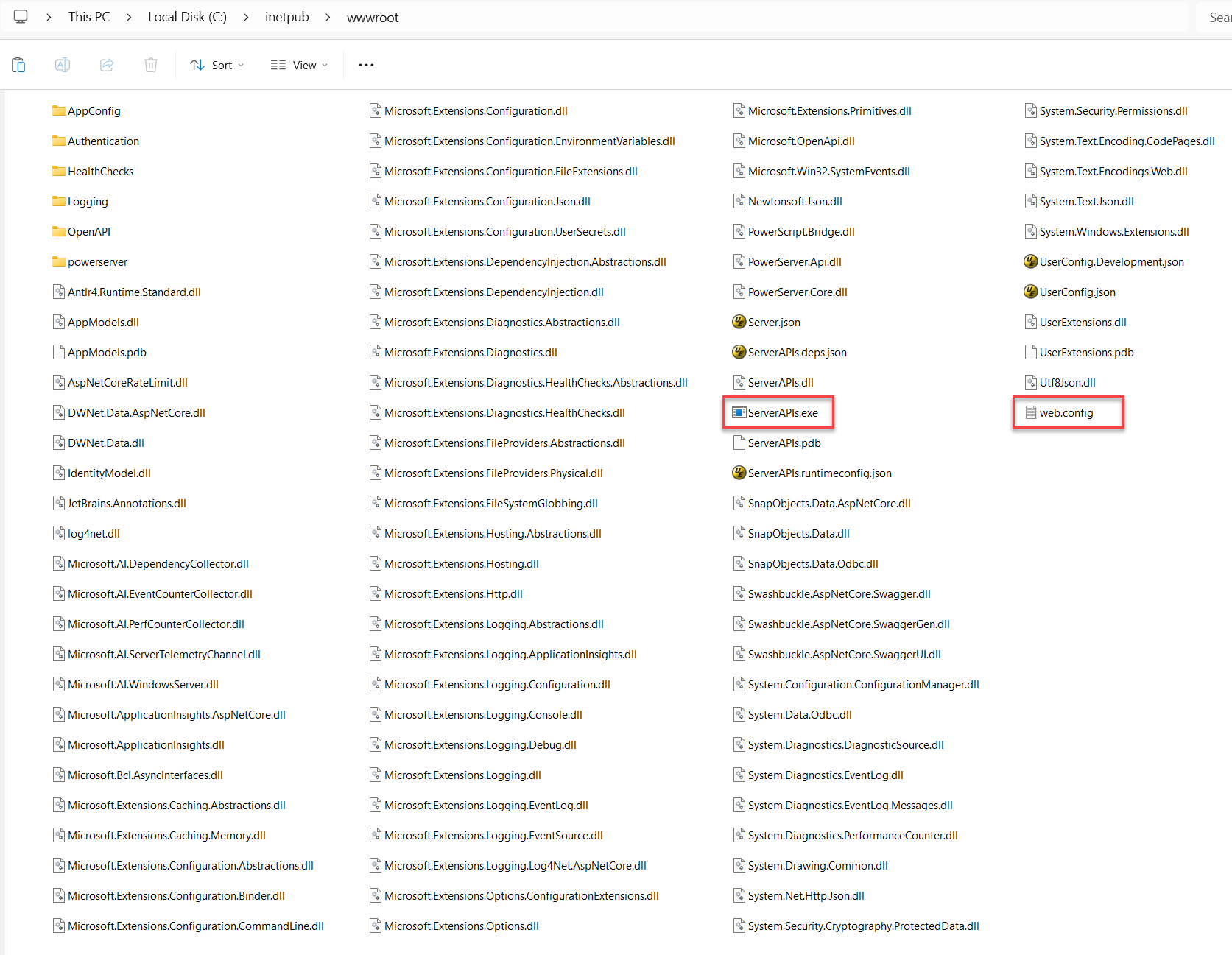The image size is (1232, 955).
Task: Select the Server.json file
Action: pyautogui.click(x=773, y=322)
